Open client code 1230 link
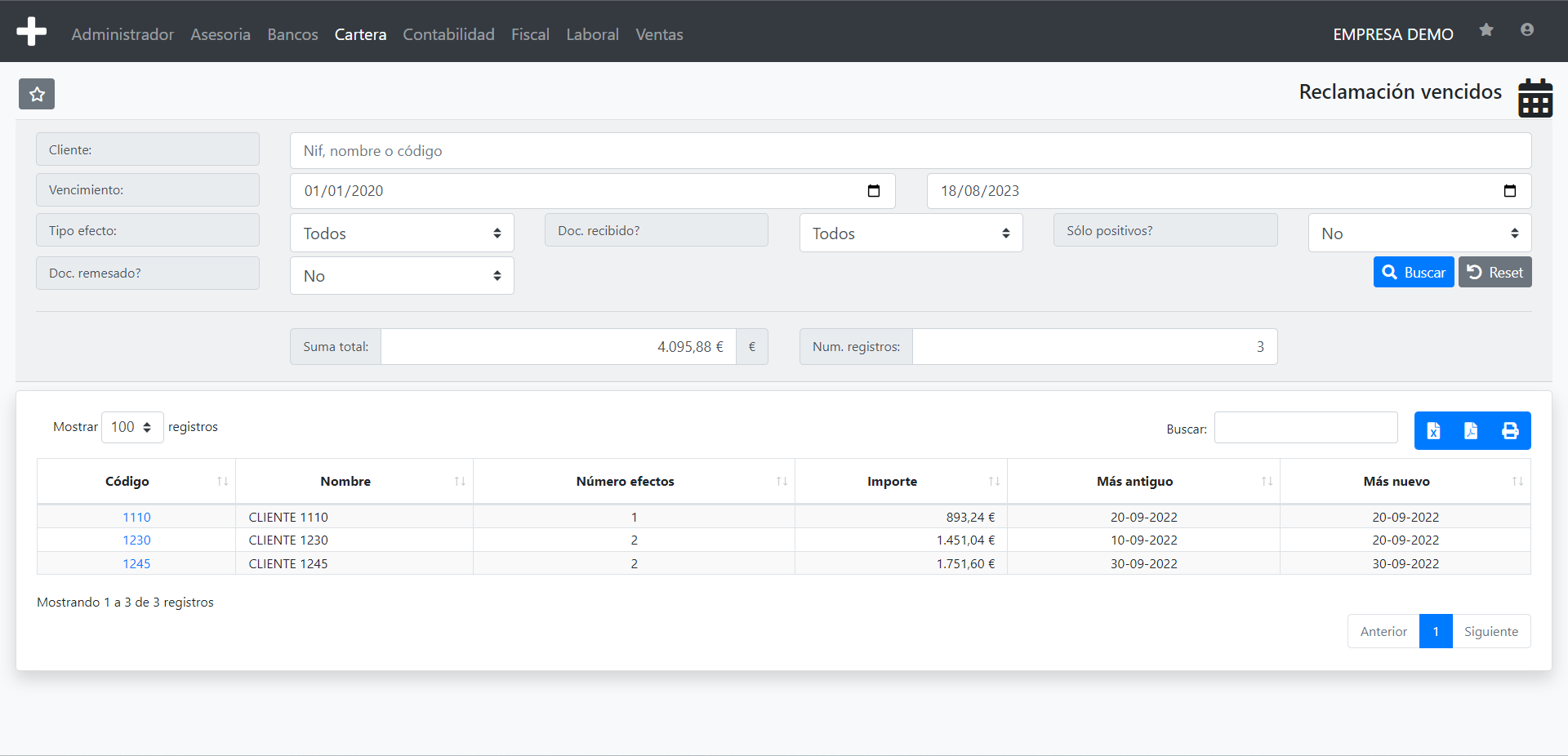The width and height of the screenshot is (1568, 756). 136,540
